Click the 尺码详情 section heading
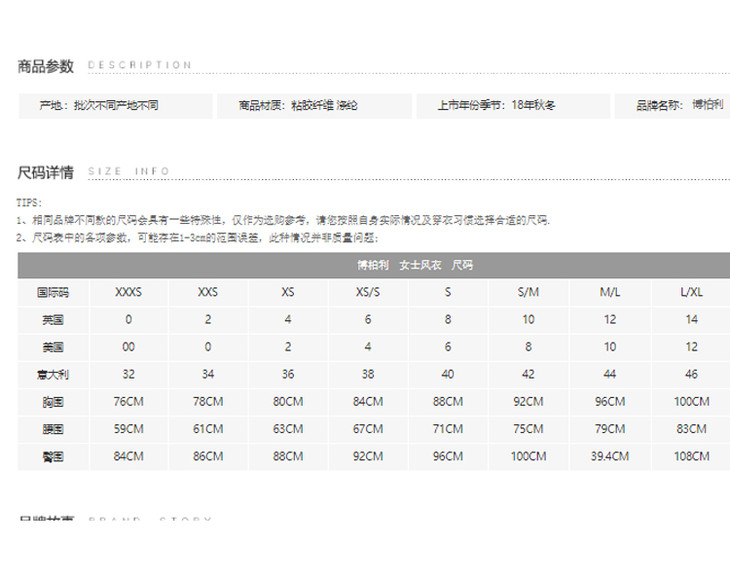This screenshot has width=730, height=579. pos(46,172)
